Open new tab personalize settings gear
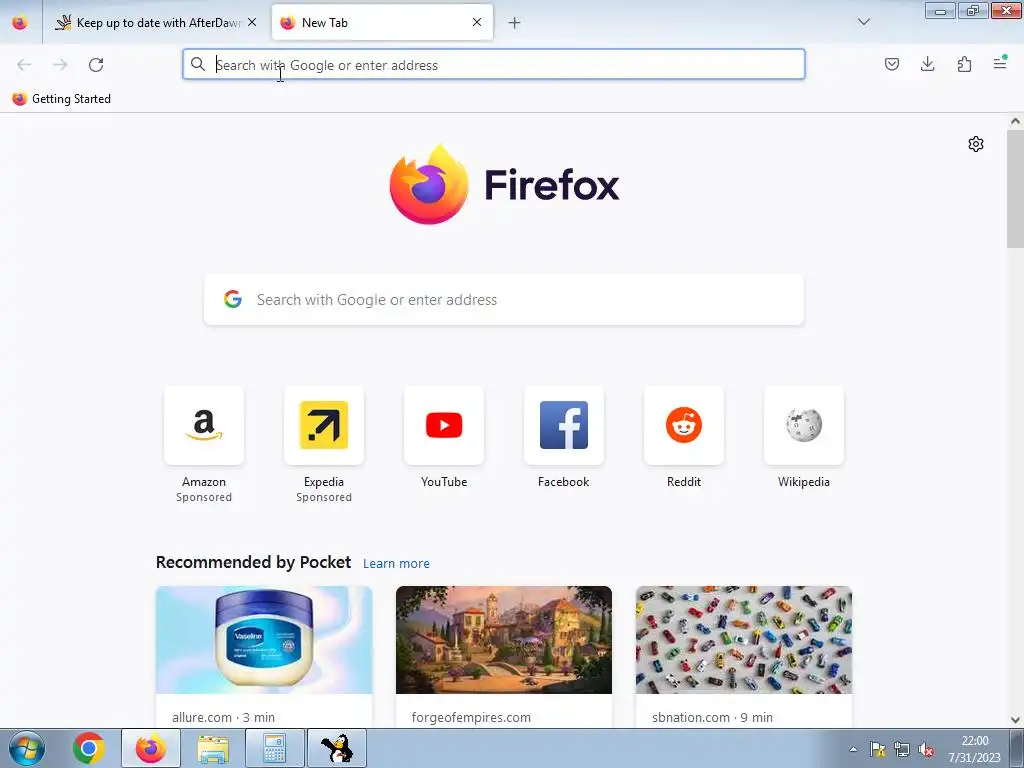The width and height of the screenshot is (1024, 768). pyautogui.click(x=976, y=144)
